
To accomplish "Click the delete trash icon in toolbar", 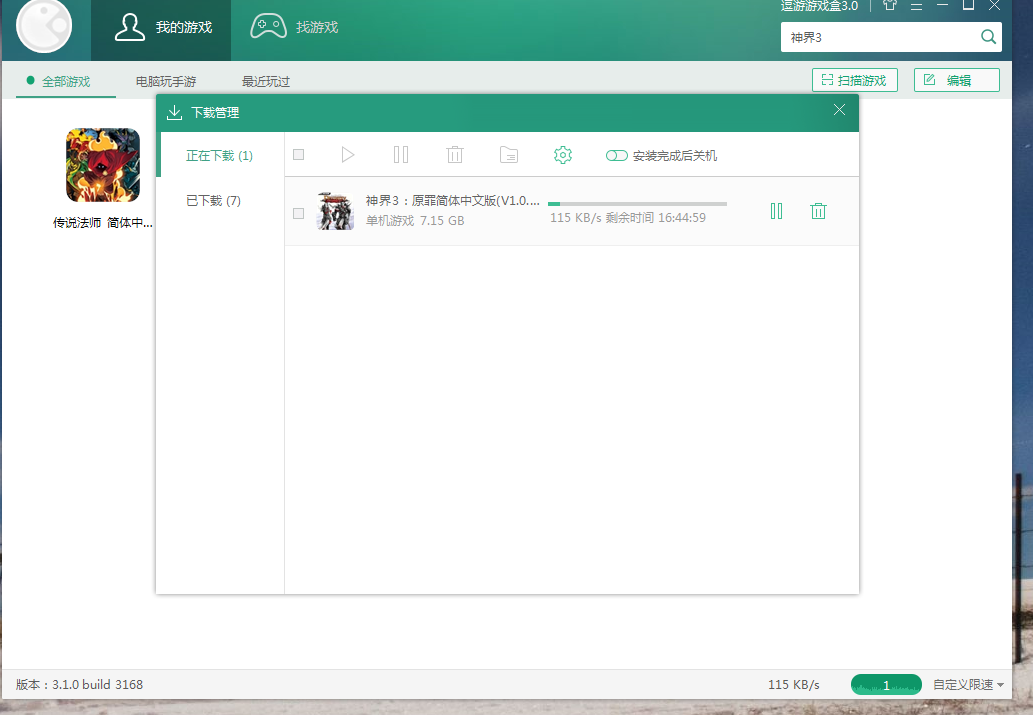I will click(455, 155).
